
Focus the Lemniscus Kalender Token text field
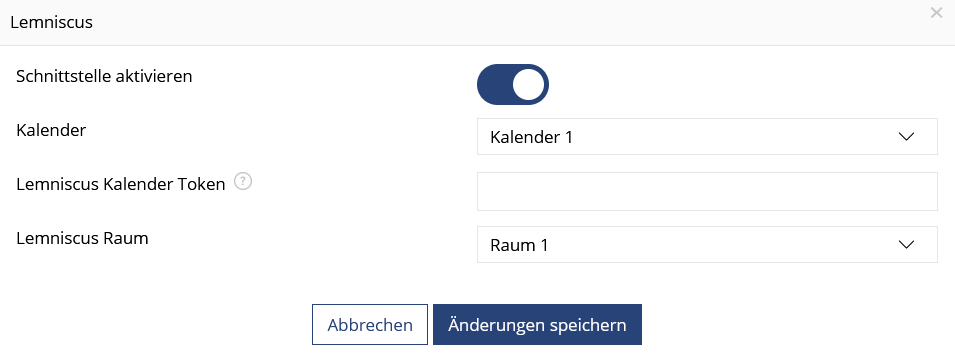pyautogui.click(x=707, y=191)
